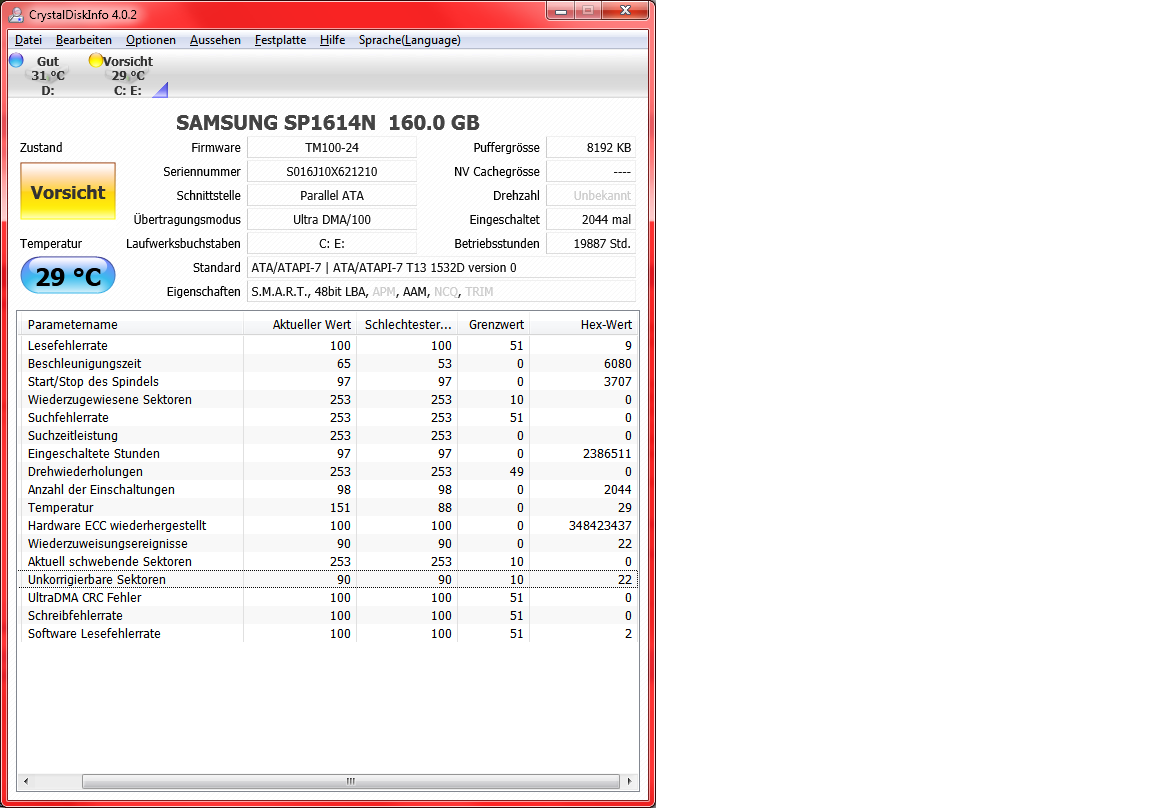The width and height of the screenshot is (1152, 808).
Task: Select the Eingeschaltete Stunden row
Action: [x=328, y=453]
